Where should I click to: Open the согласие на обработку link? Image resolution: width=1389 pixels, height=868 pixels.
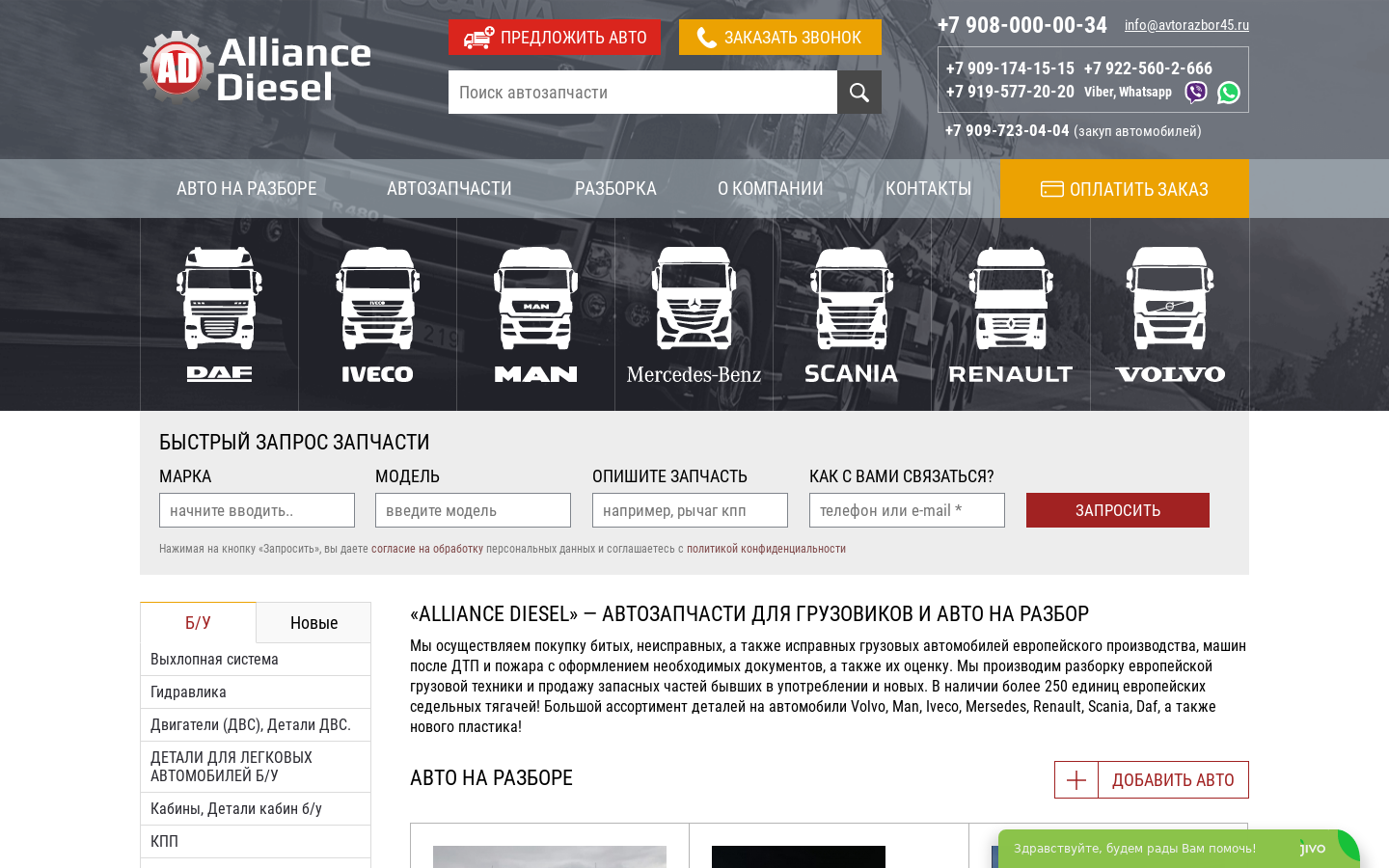coord(427,549)
